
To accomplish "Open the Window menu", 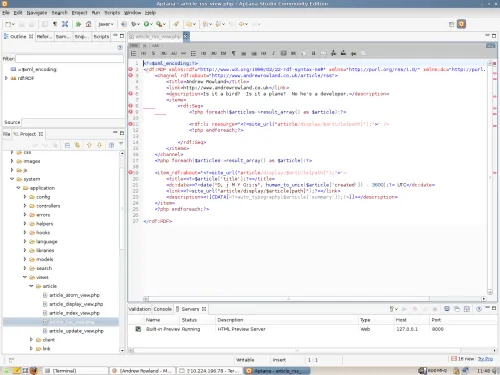I will (x=132, y=13).
